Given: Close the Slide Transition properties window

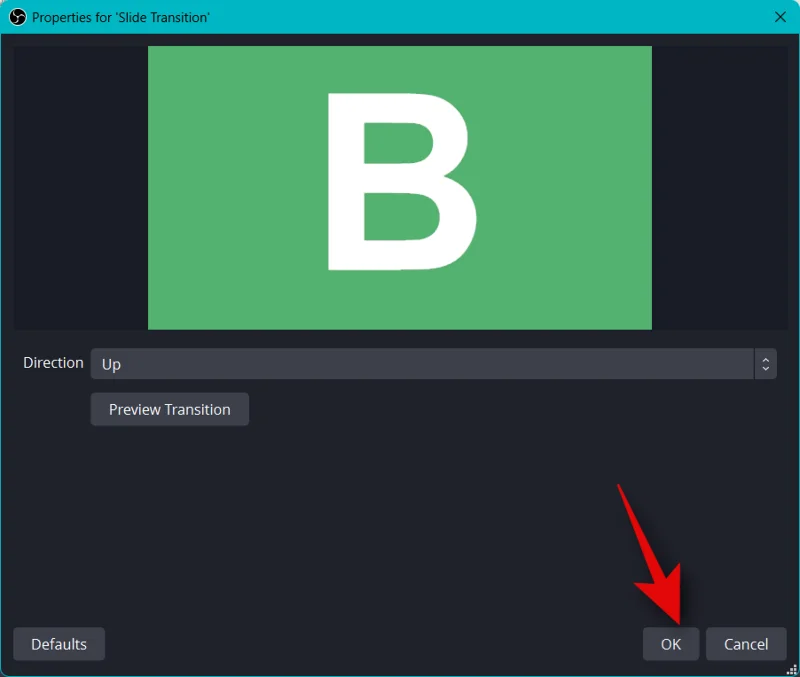Looking at the screenshot, I should (780, 17).
